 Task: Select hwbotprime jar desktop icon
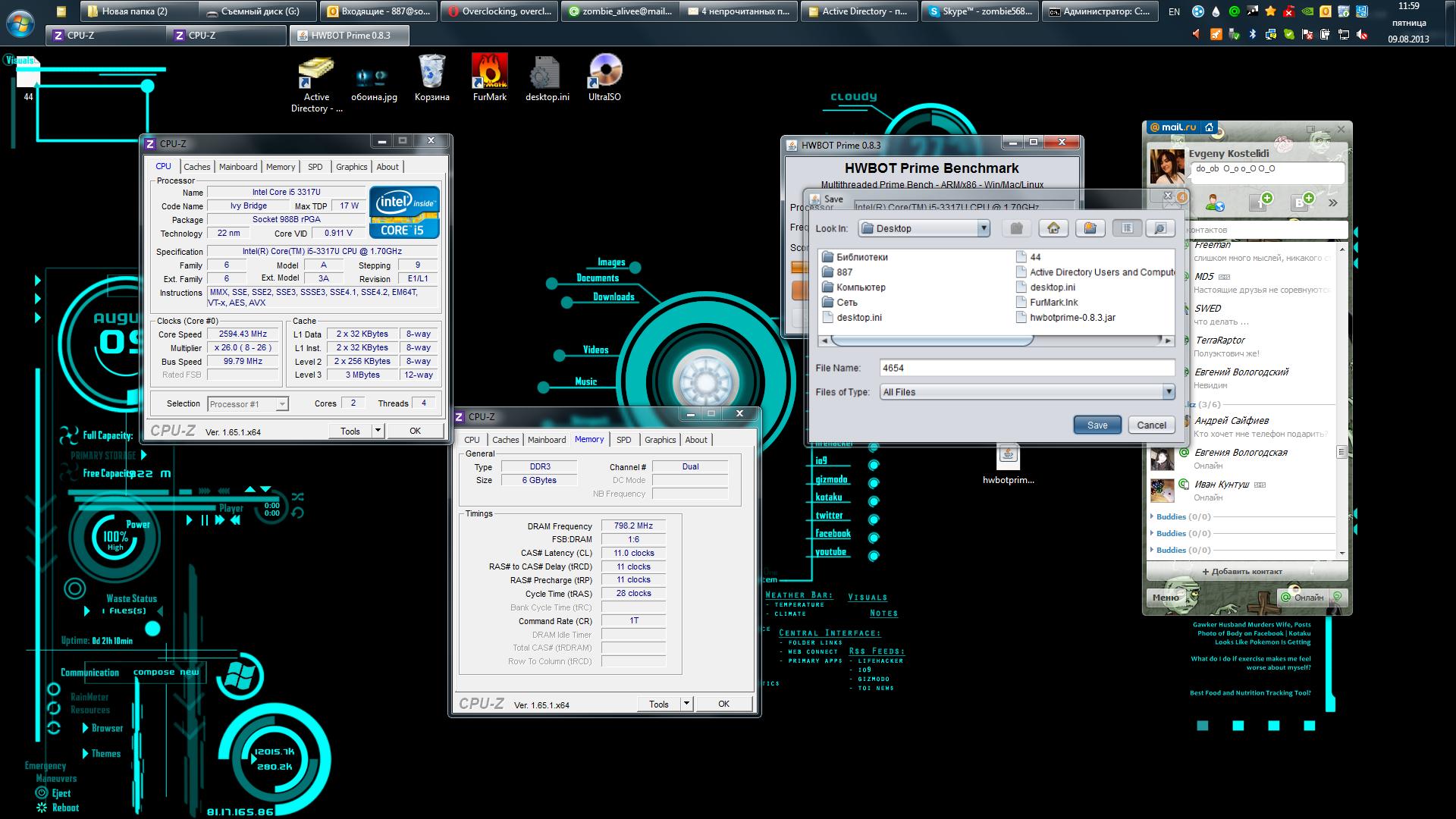(x=1008, y=464)
